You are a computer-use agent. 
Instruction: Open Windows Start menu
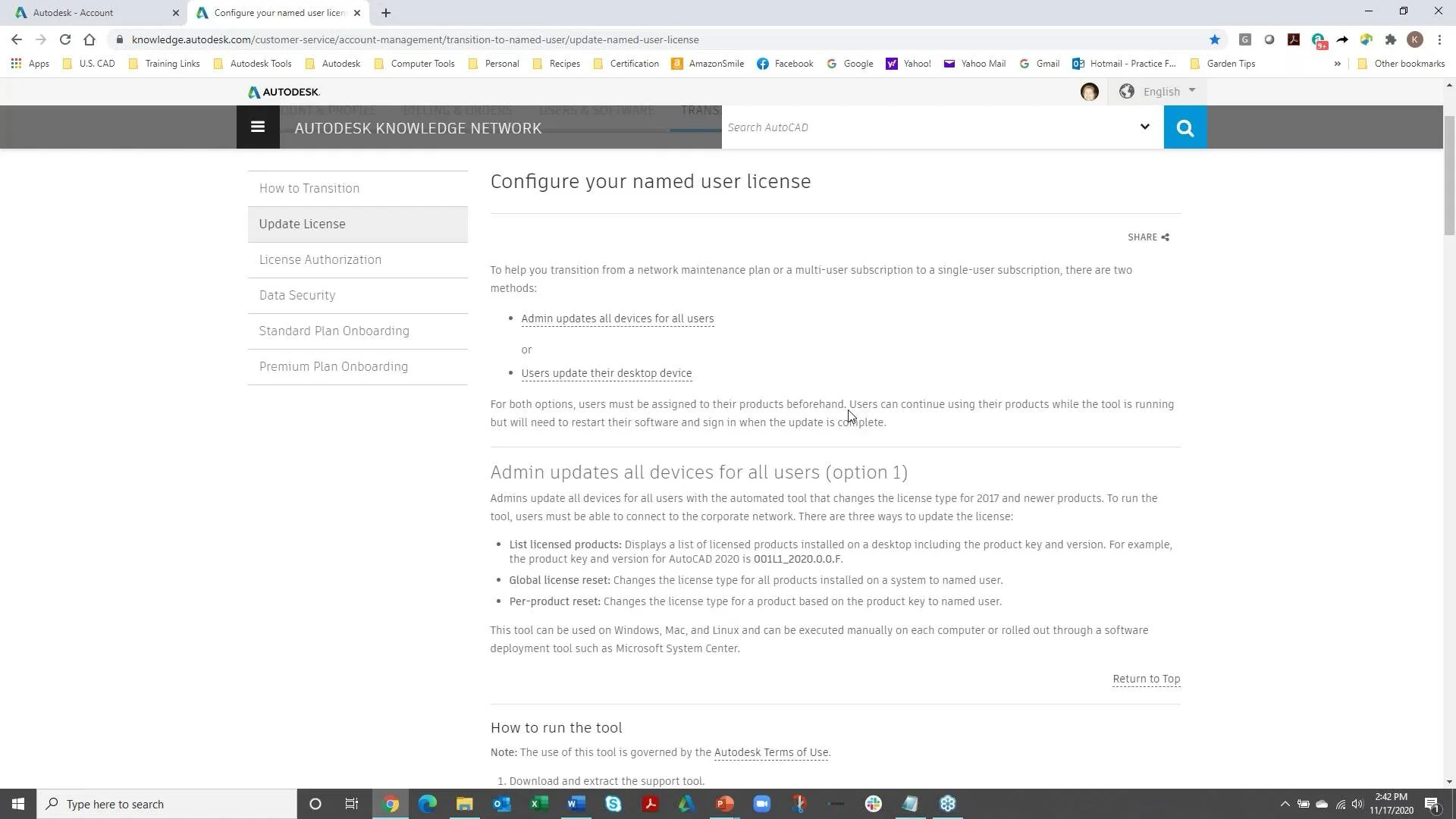pos(18,804)
